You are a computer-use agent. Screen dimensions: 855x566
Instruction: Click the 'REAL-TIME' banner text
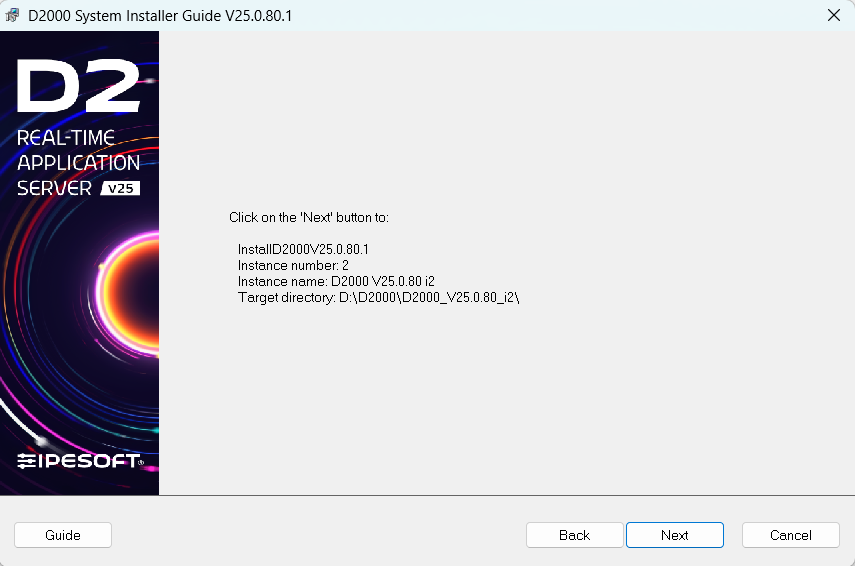[66, 138]
